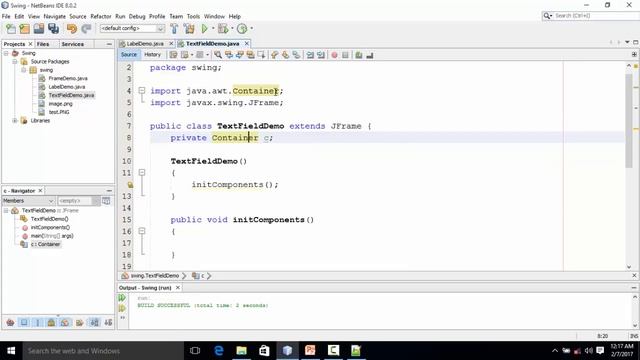Open the Refactor menu
This screenshot has height=360, width=640.
101,16
